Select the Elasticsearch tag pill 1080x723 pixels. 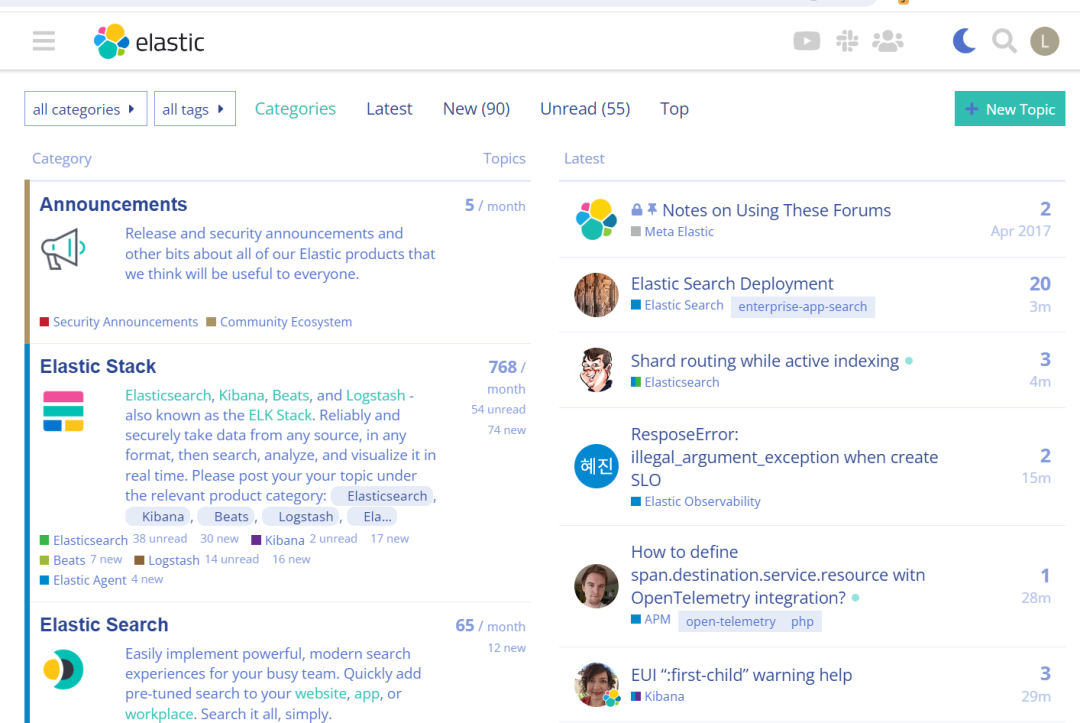(383, 496)
